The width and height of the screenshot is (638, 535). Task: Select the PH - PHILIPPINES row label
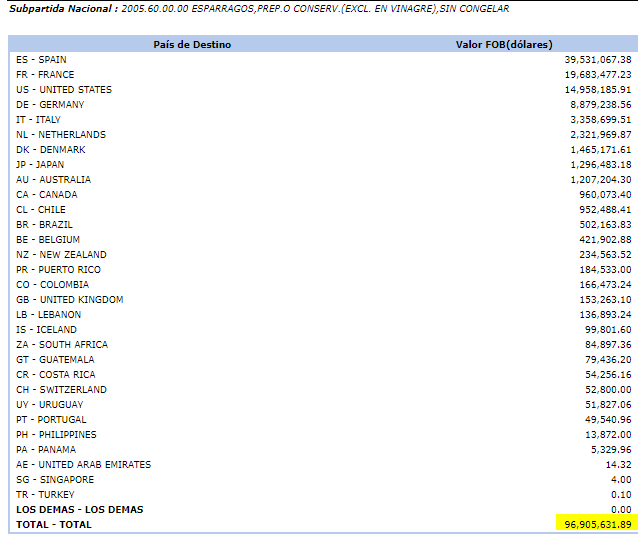pos(56,435)
